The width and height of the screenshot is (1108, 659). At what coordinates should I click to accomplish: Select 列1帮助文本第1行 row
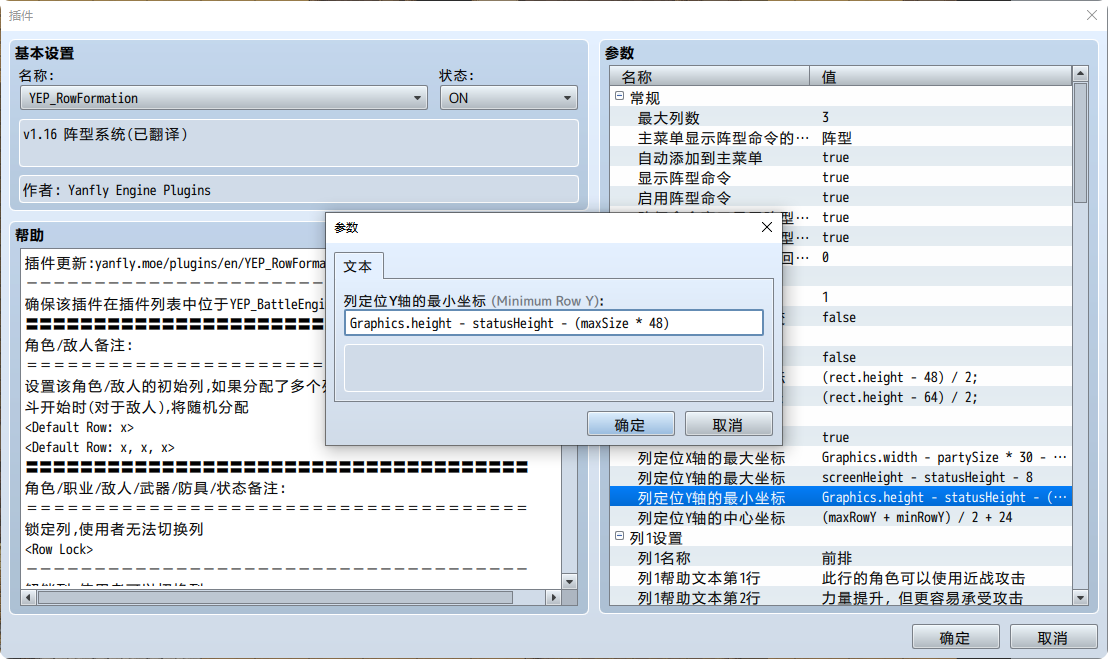tap(841, 578)
